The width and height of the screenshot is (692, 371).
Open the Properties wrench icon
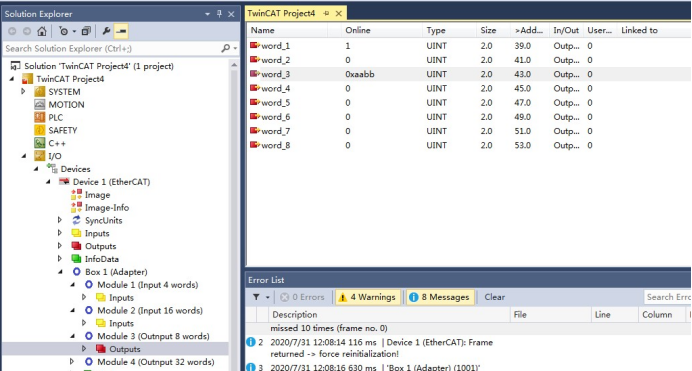click(x=106, y=31)
